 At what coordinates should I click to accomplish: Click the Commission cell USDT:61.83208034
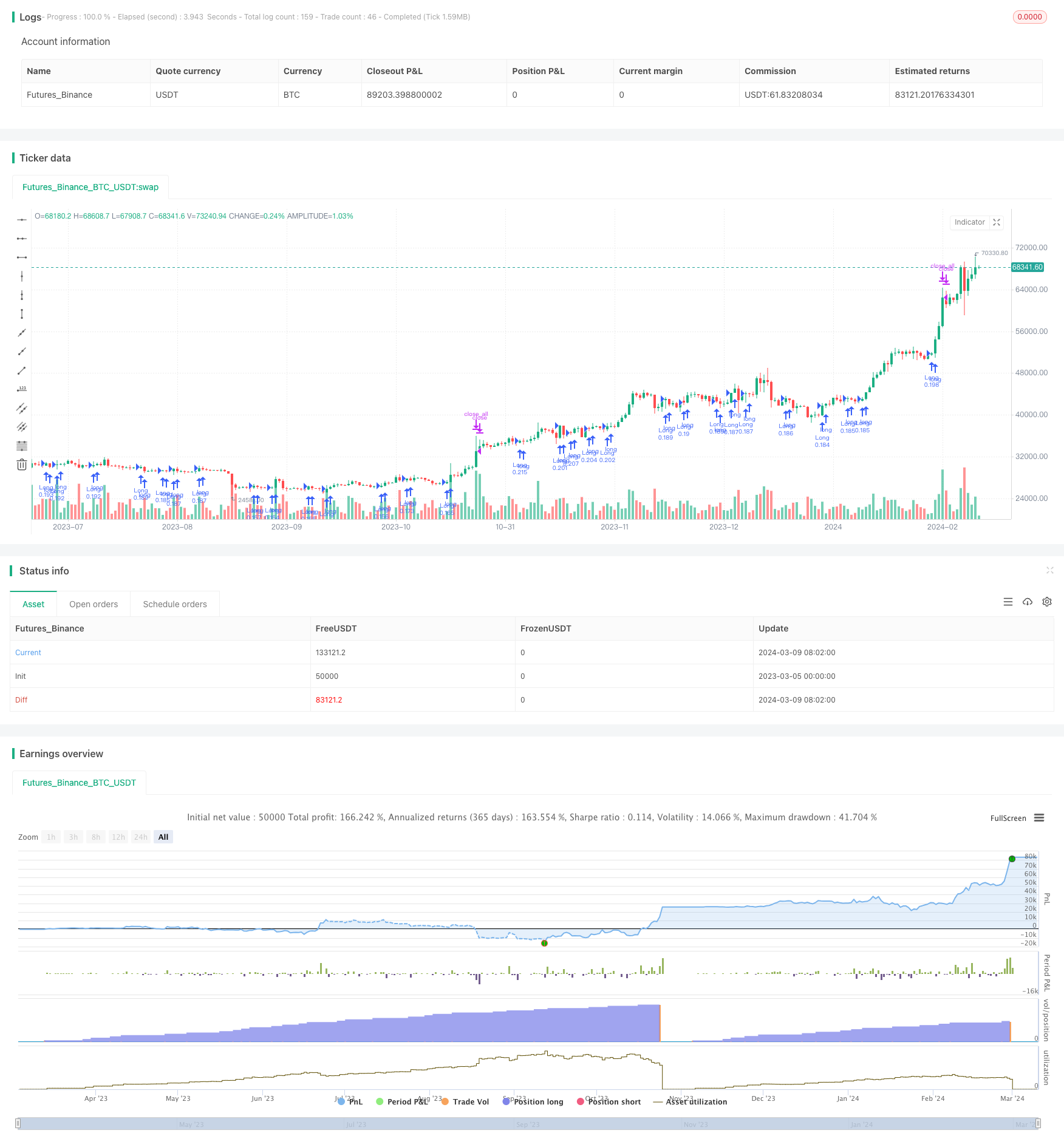click(783, 95)
